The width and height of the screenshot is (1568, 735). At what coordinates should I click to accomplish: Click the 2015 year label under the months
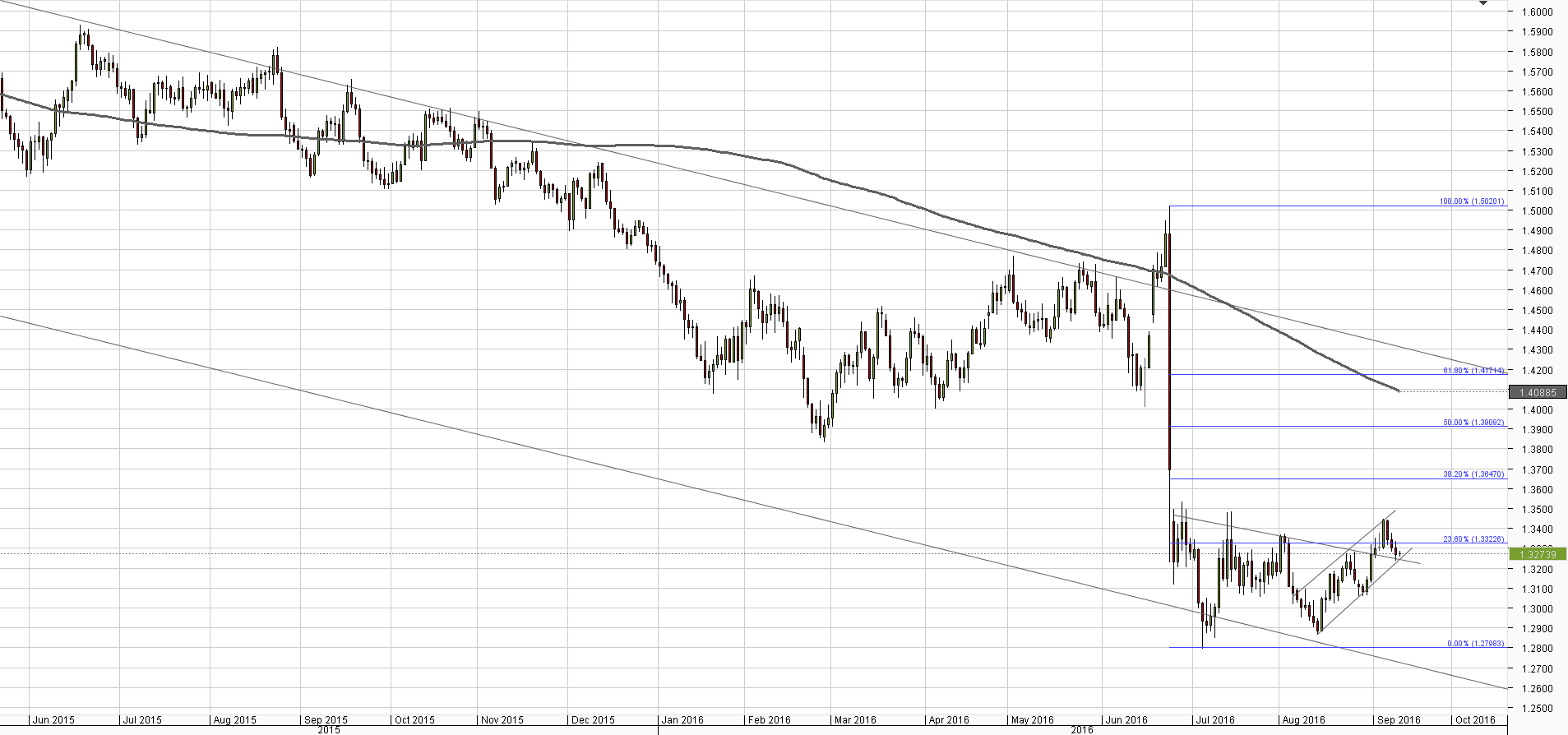329,730
